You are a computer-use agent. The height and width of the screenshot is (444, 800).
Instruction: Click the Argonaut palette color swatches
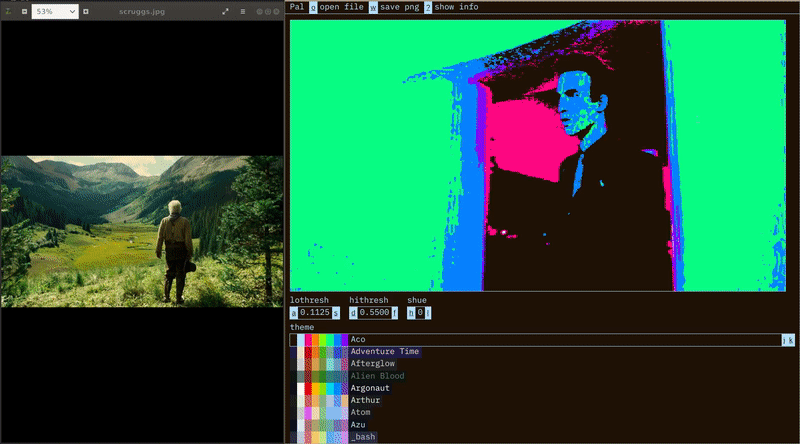point(319,388)
